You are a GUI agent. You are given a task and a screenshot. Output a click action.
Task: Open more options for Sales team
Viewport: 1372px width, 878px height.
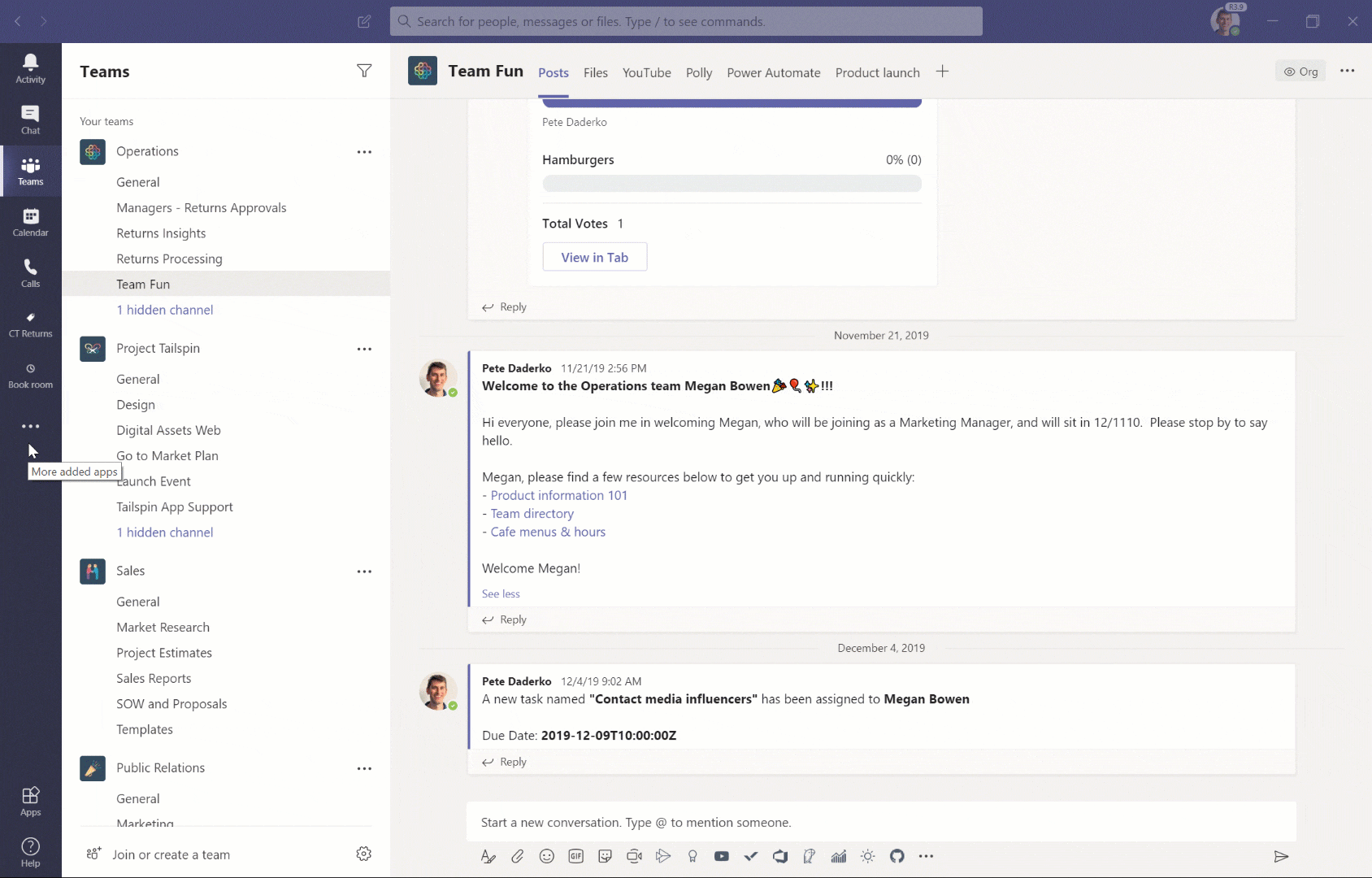click(364, 572)
